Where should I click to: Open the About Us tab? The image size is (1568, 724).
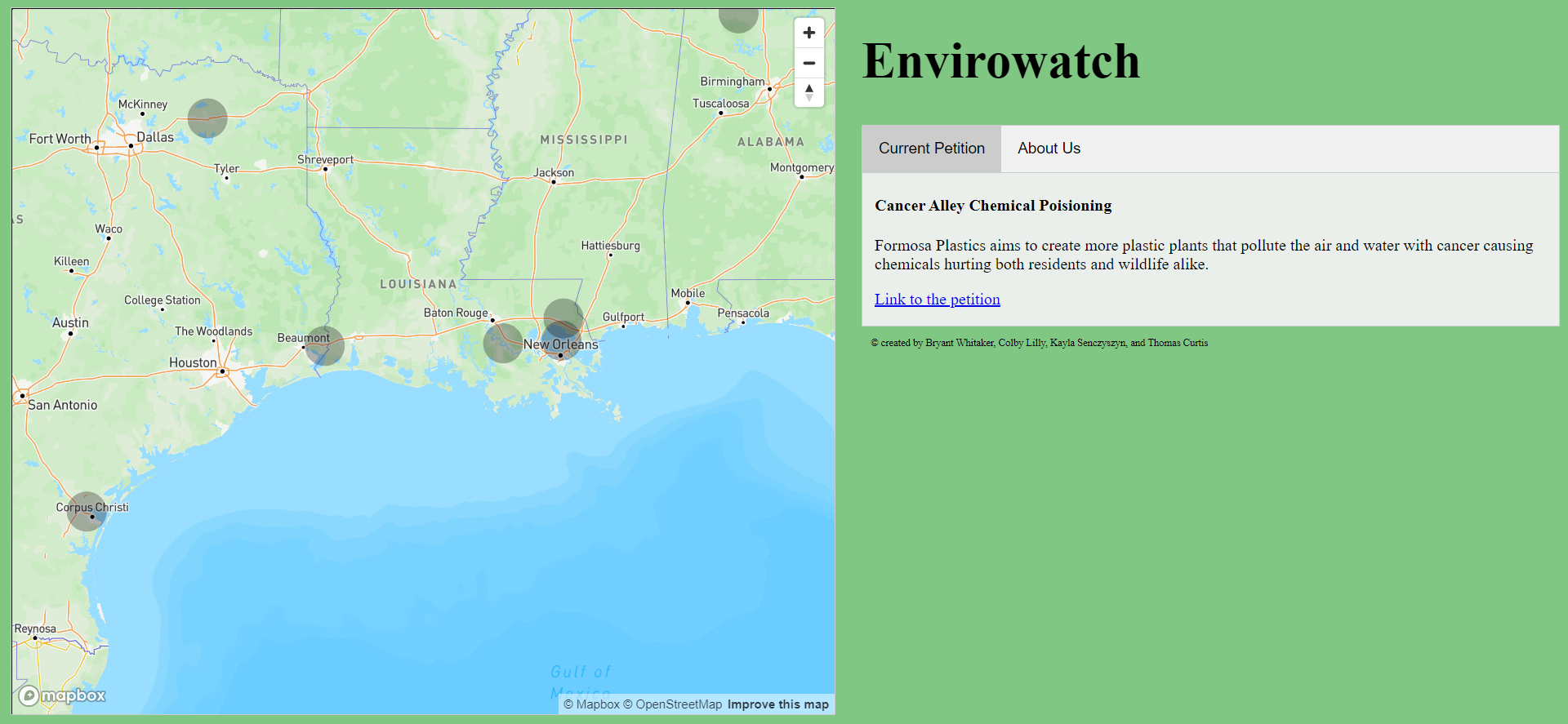point(1049,149)
